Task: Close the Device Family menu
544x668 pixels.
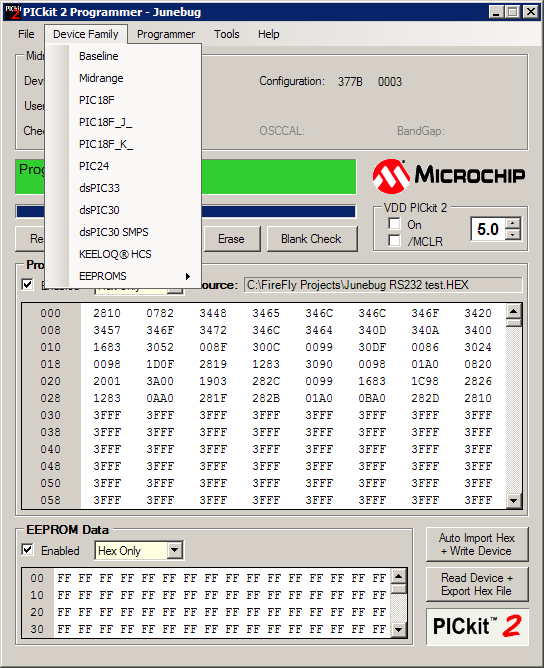Action: pos(86,34)
